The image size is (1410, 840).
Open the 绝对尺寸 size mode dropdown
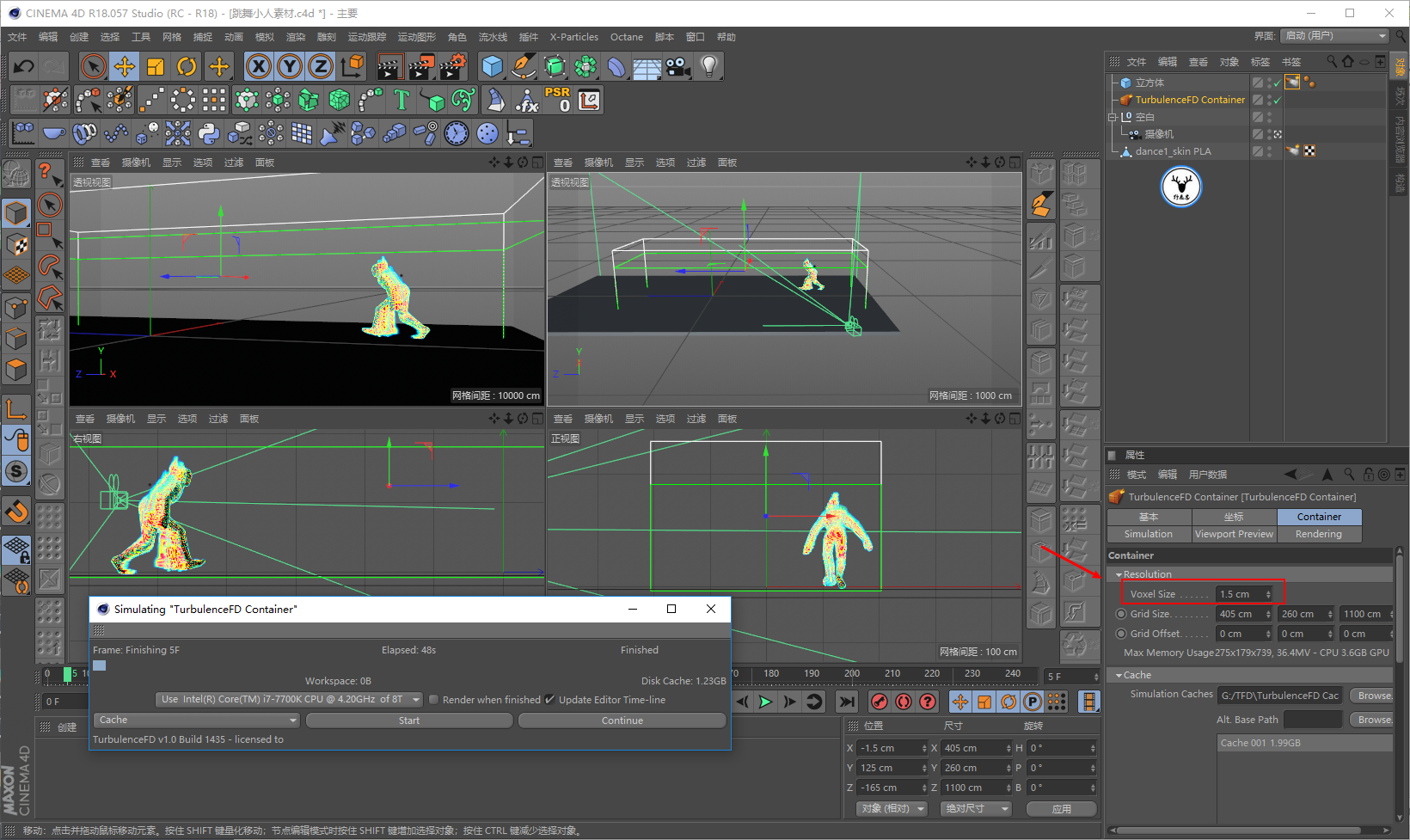coord(977,809)
